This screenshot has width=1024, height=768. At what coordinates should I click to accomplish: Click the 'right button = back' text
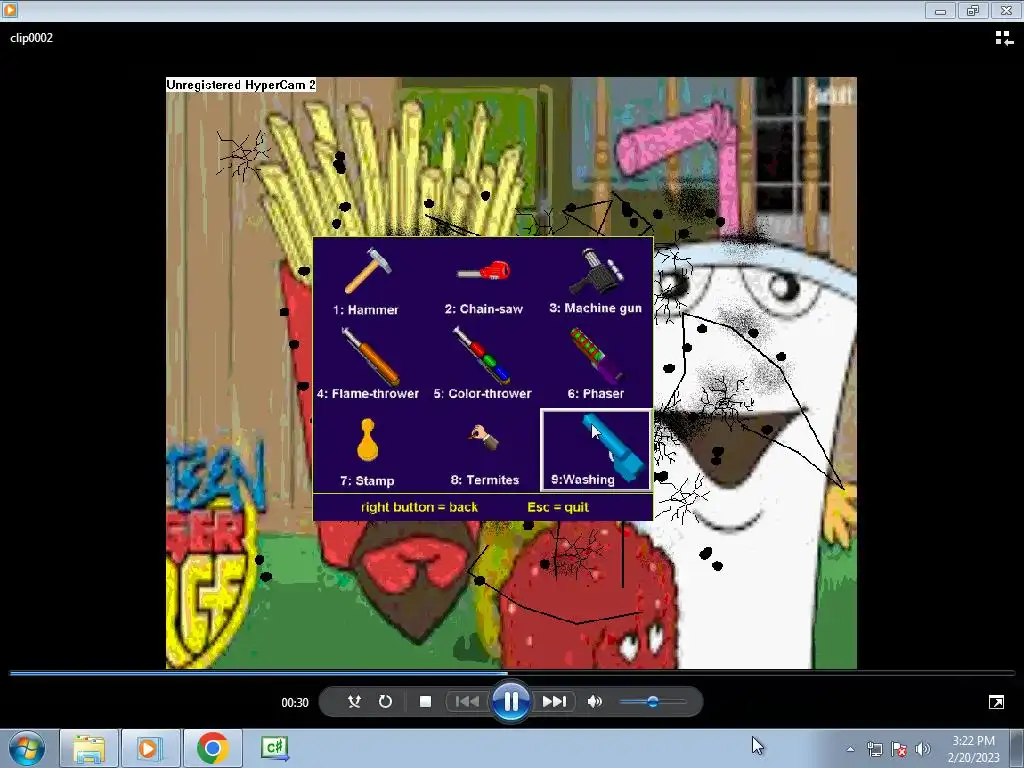[419, 507]
